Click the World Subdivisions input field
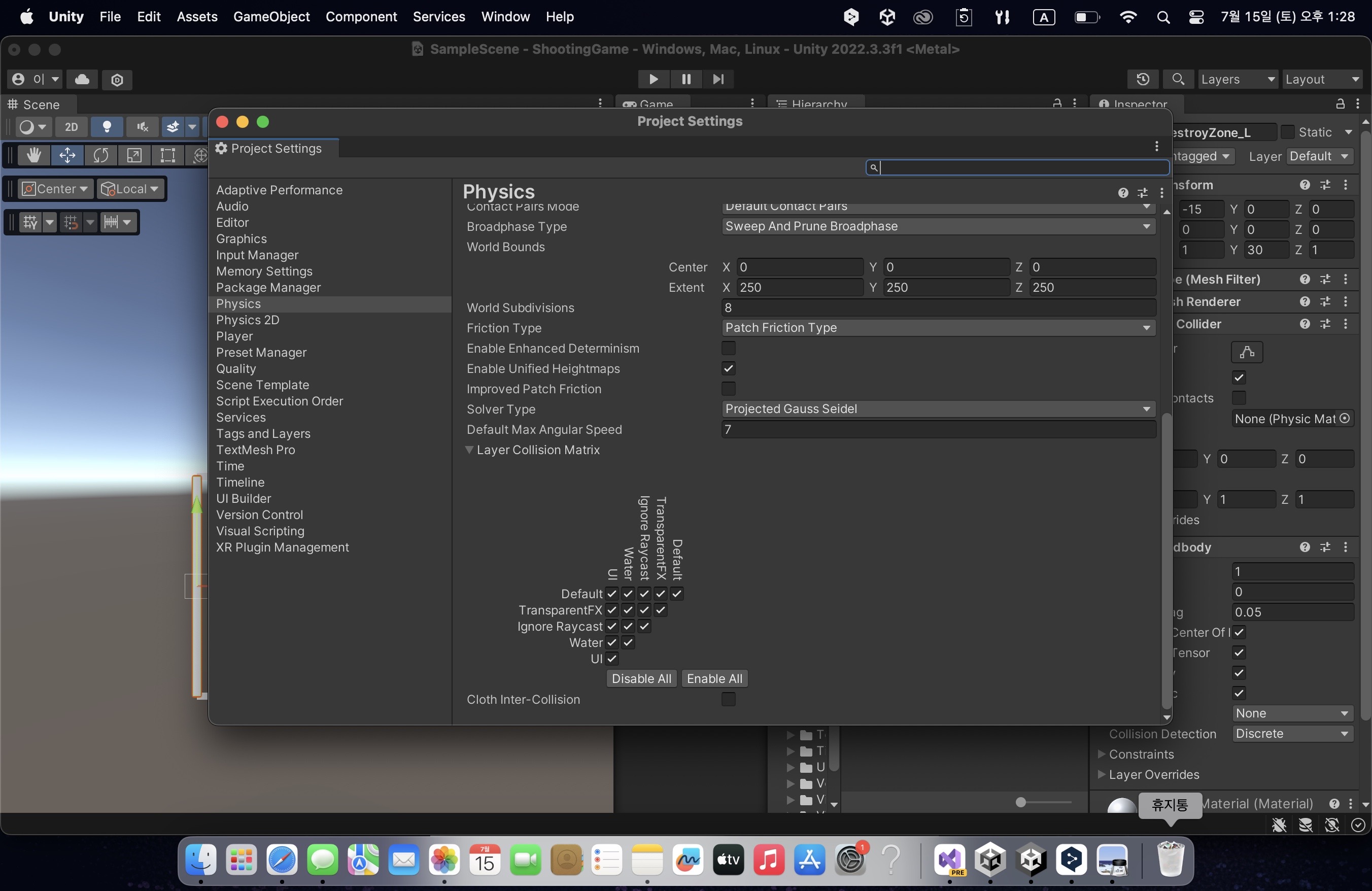 tap(938, 308)
